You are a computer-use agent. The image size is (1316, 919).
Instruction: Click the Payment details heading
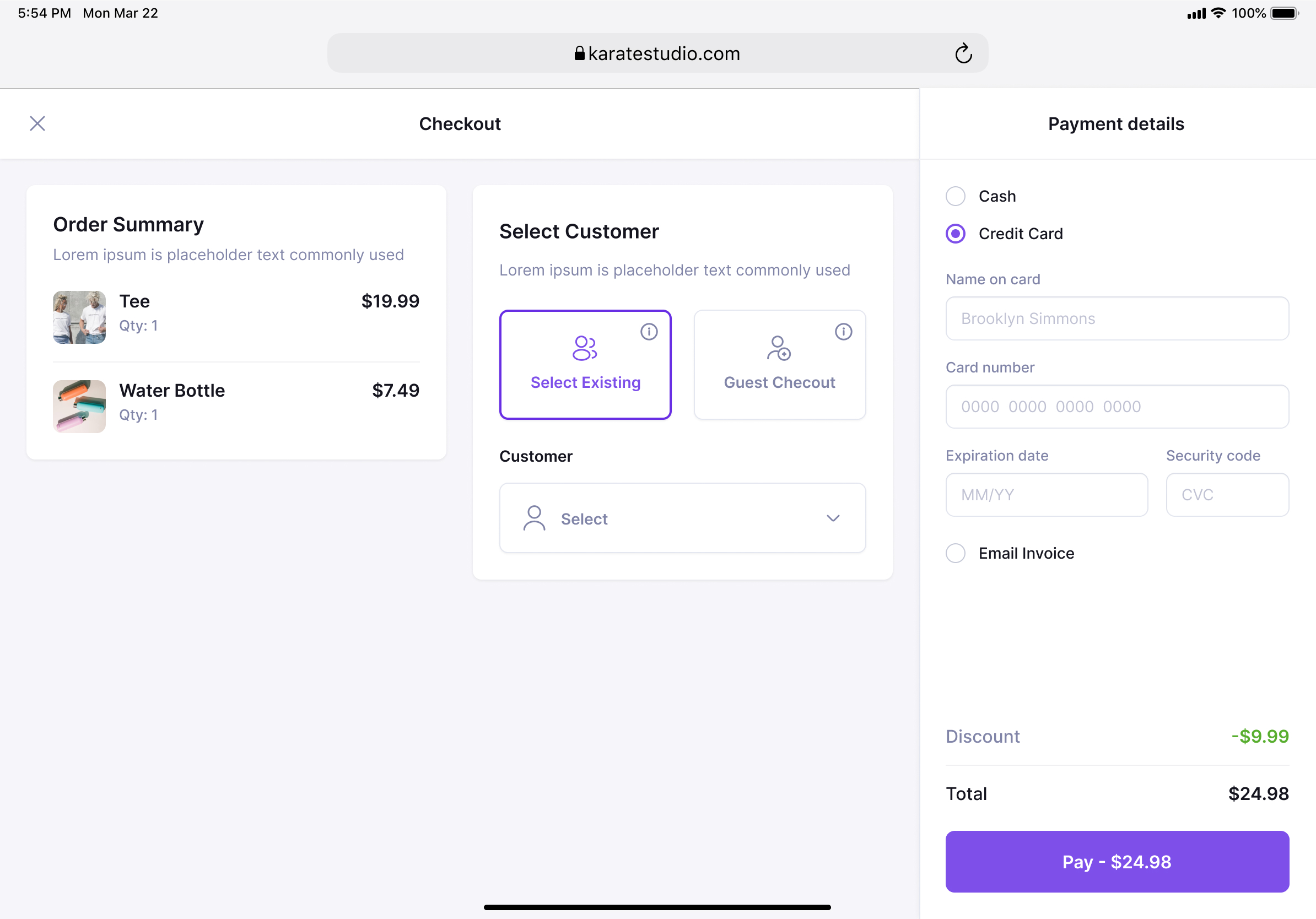point(1116,124)
